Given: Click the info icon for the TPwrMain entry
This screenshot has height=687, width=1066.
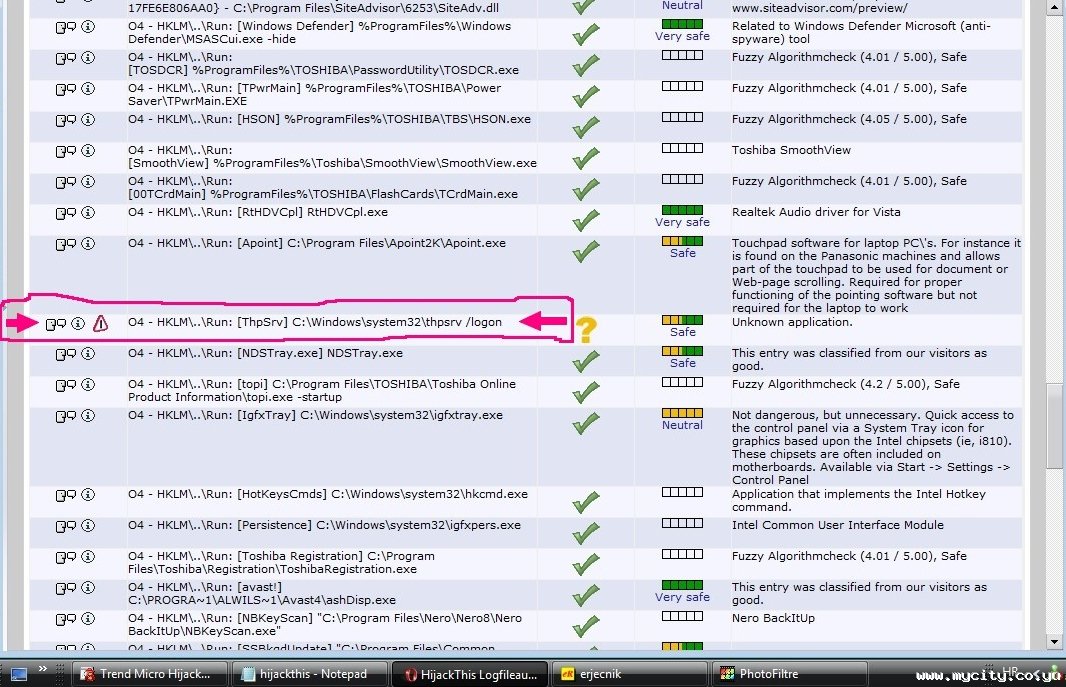Looking at the screenshot, I should (x=88, y=88).
